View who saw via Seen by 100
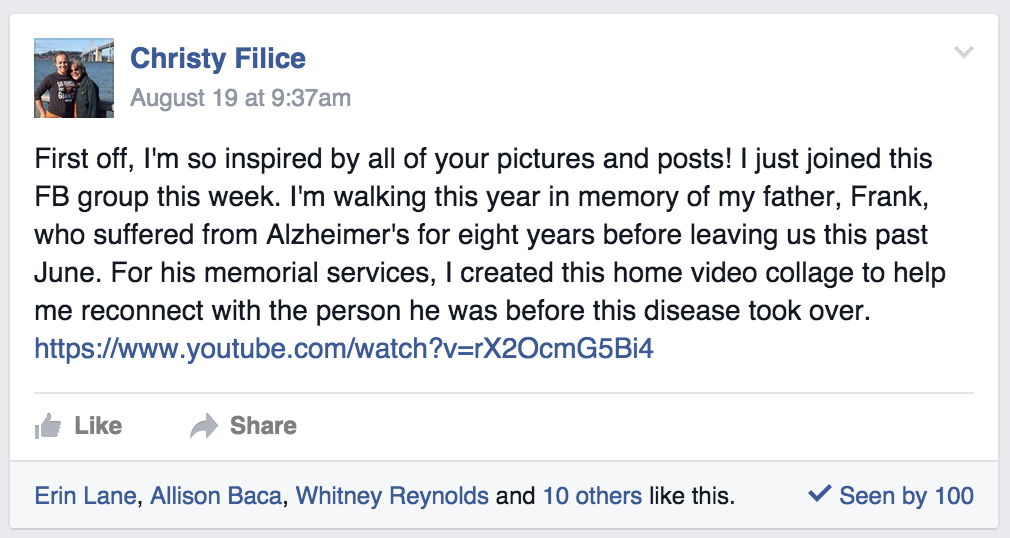This screenshot has height=538, width=1010. (x=906, y=495)
